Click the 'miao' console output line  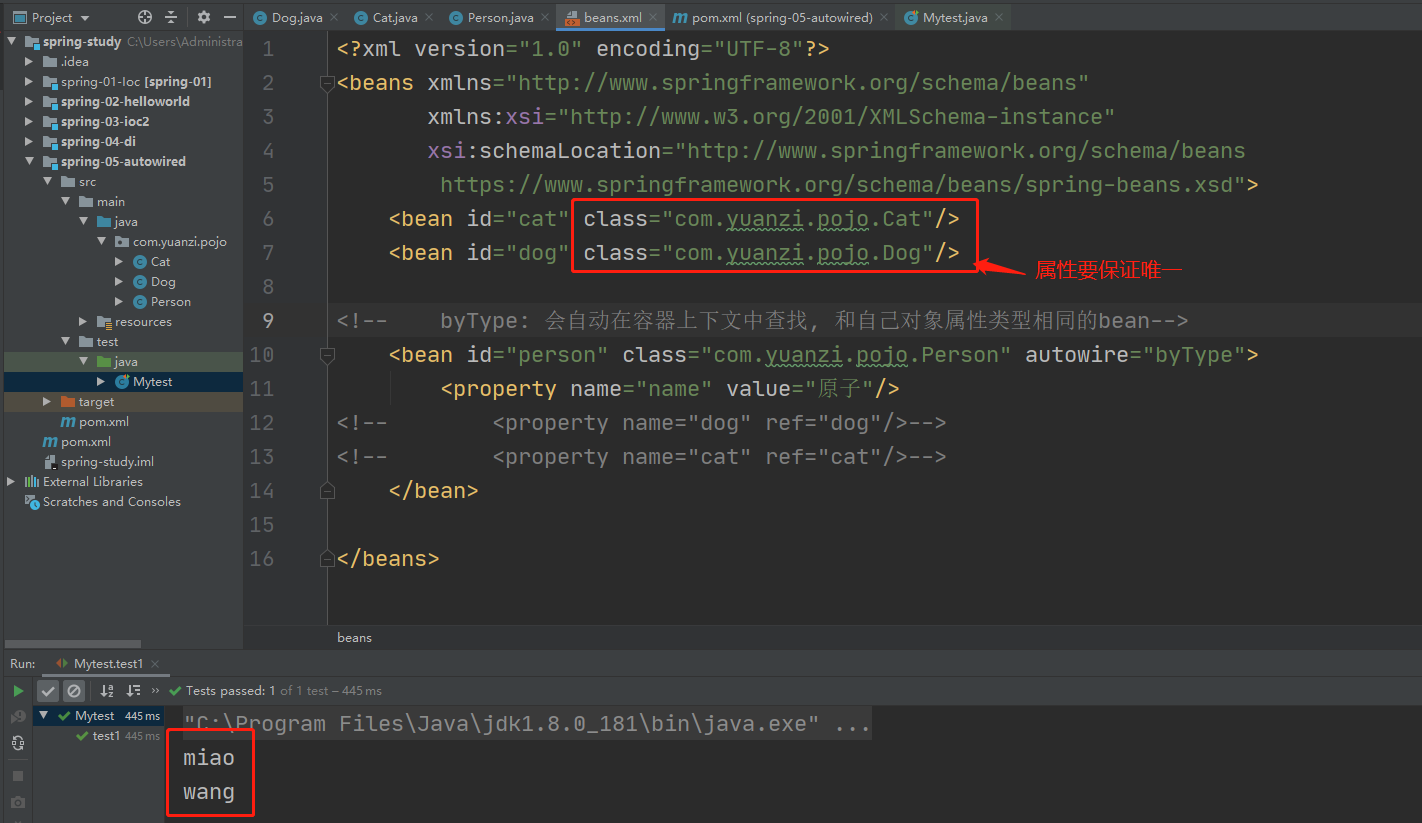point(209,758)
